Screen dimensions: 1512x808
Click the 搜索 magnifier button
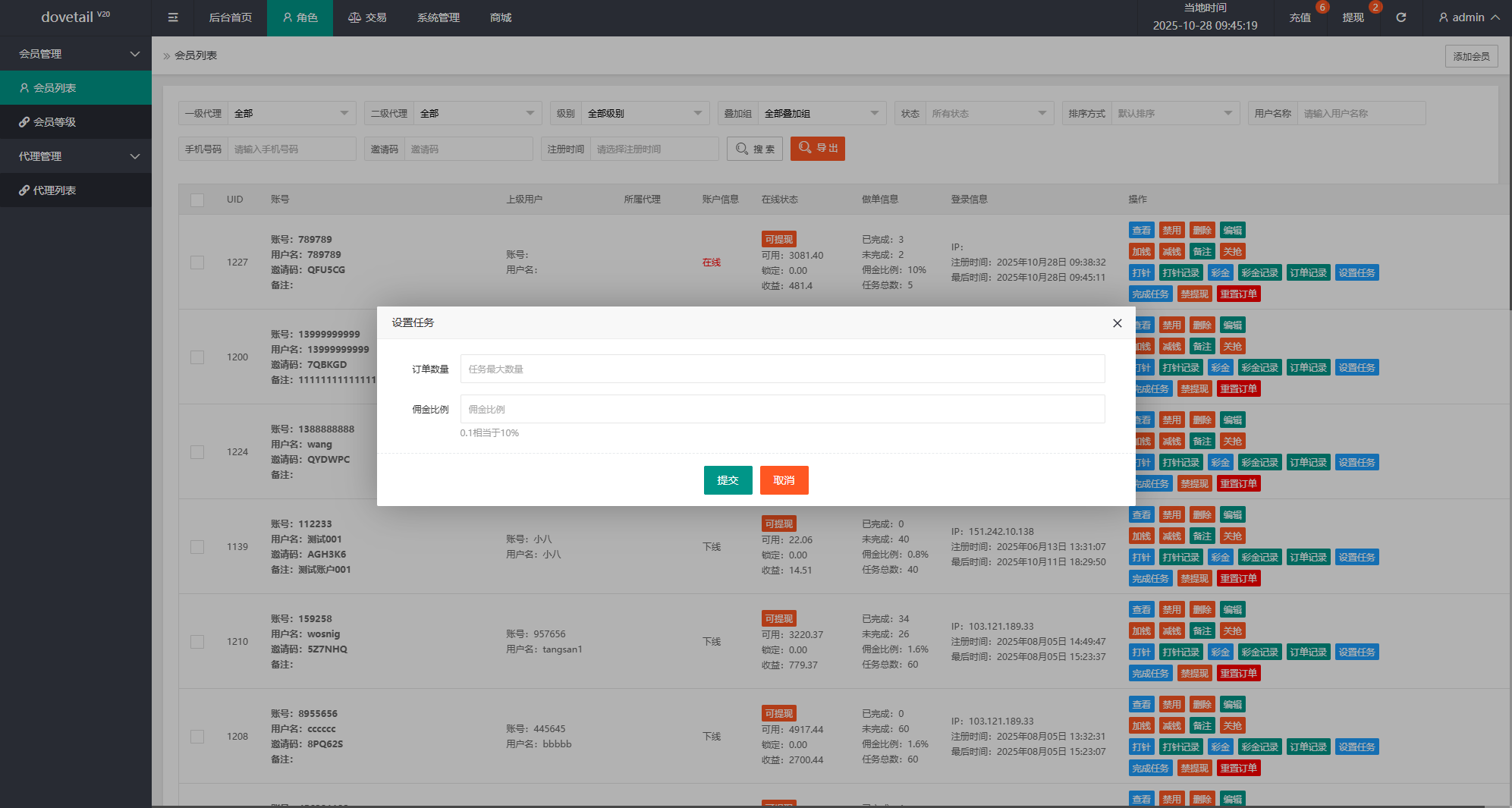(x=755, y=149)
